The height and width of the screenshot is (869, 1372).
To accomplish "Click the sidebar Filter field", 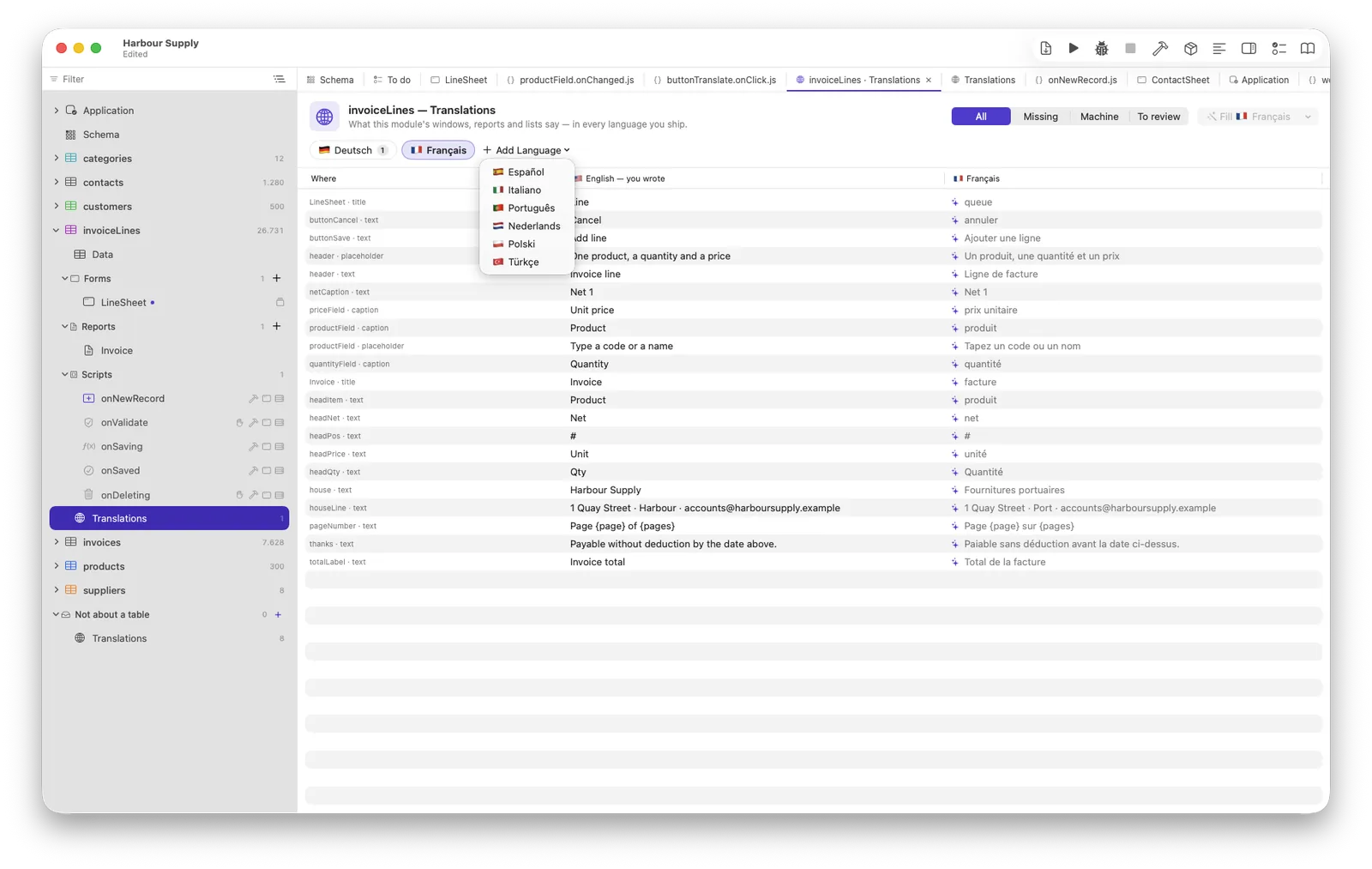I will [x=159, y=79].
